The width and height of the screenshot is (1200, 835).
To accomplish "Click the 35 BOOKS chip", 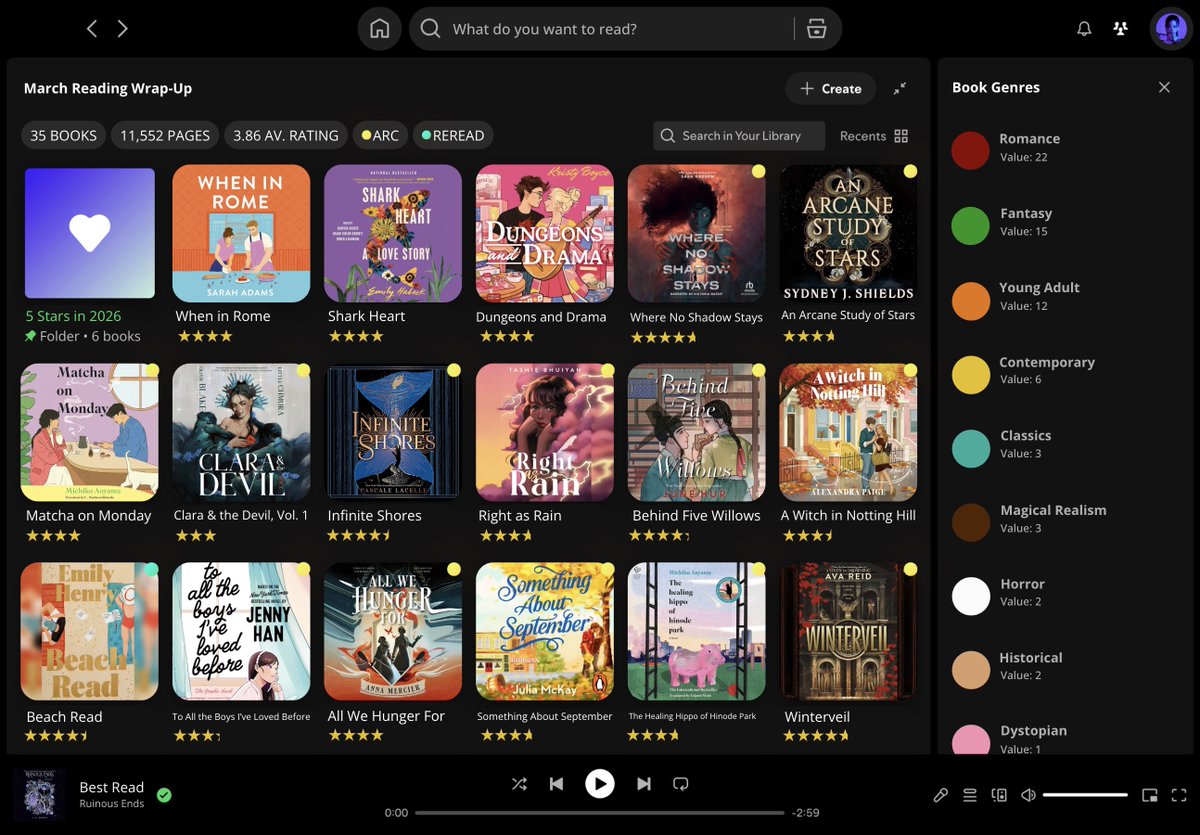I will pyautogui.click(x=63, y=135).
